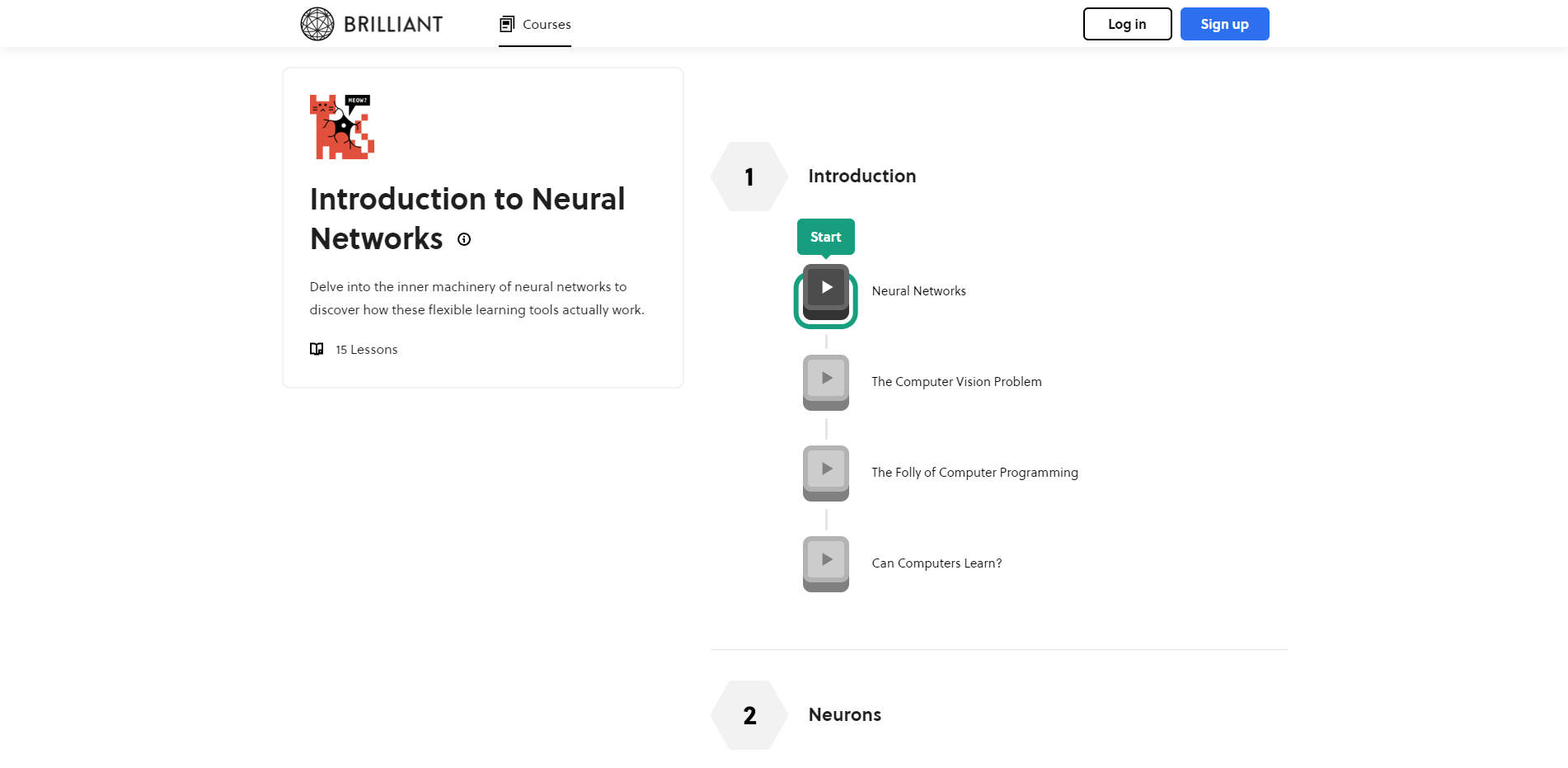Click the book icon next to 15 Lessons
The width and height of the screenshot is (1568, 768).
click(317, 349)
